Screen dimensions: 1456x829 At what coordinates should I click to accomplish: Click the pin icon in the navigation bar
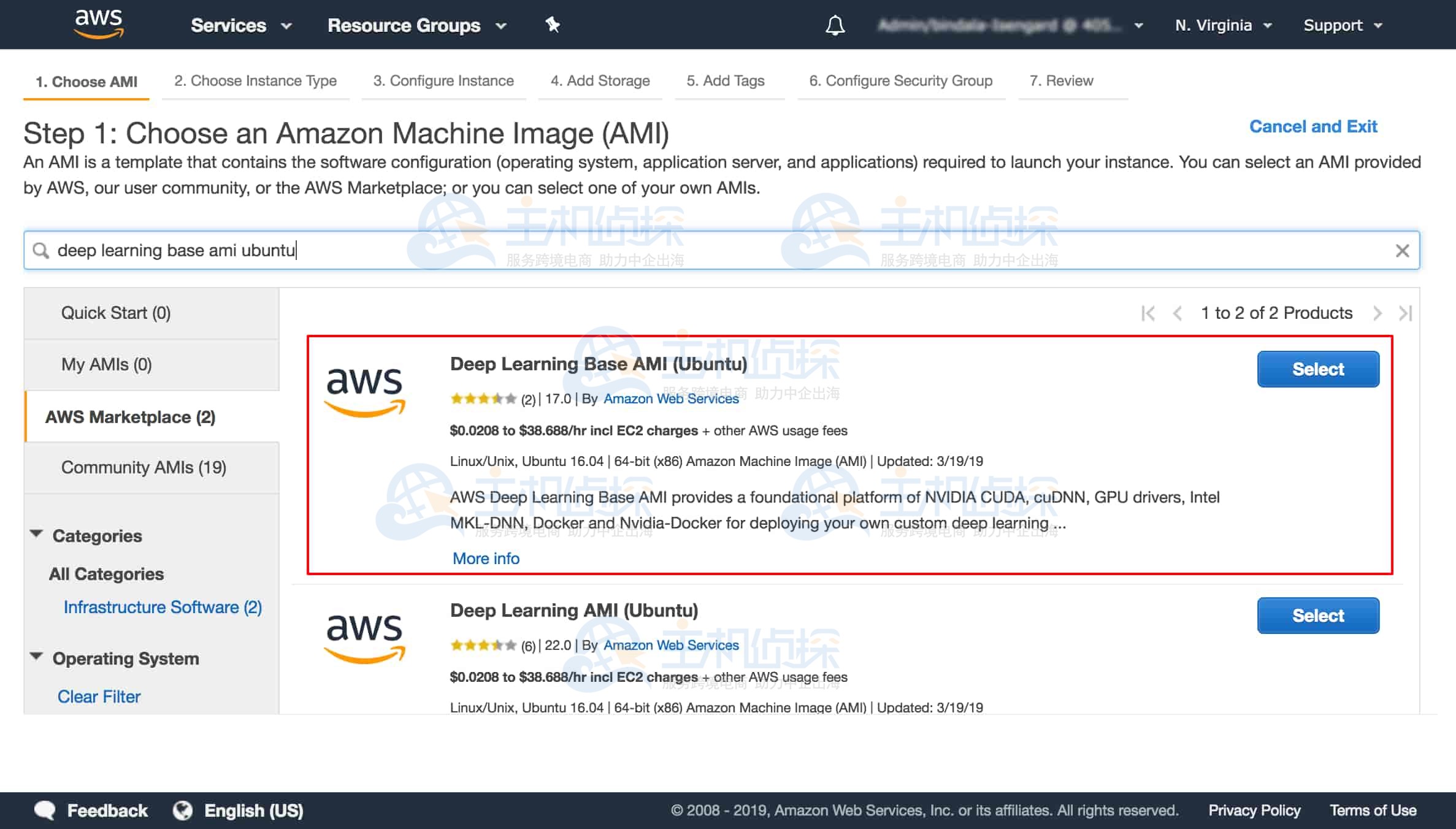coord(553,25)
